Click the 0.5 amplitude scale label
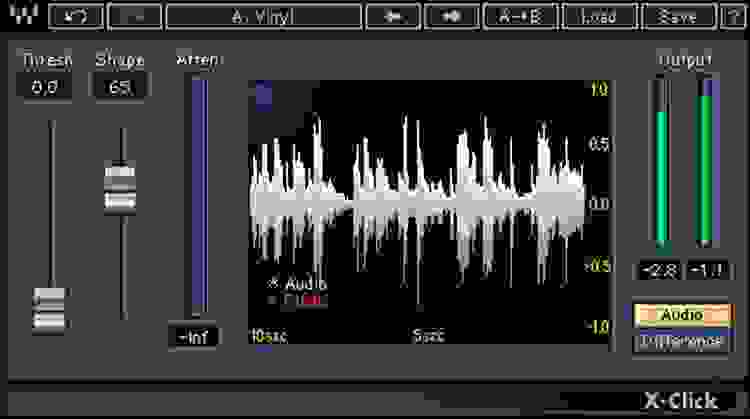The height and width of the screenshot is (419, 750). (598, 143)
